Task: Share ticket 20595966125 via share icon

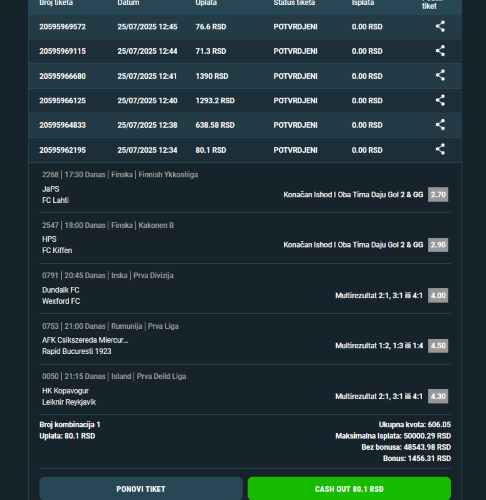Action: click(x=440, y=100)
